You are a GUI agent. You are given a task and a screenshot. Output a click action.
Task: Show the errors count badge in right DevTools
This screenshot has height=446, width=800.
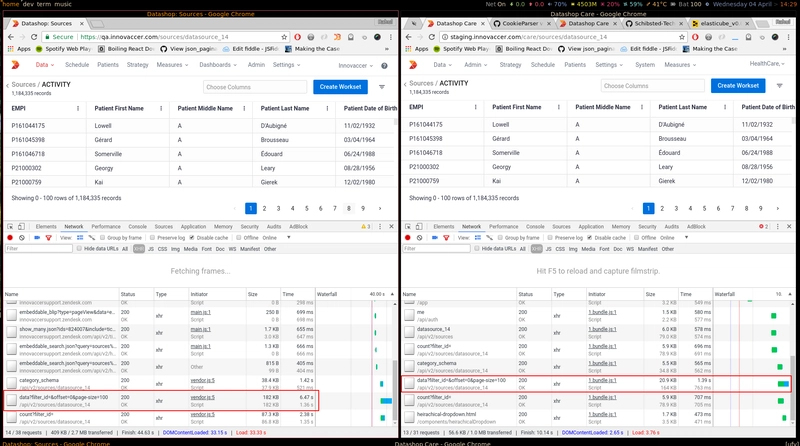[x=763, y=227]
